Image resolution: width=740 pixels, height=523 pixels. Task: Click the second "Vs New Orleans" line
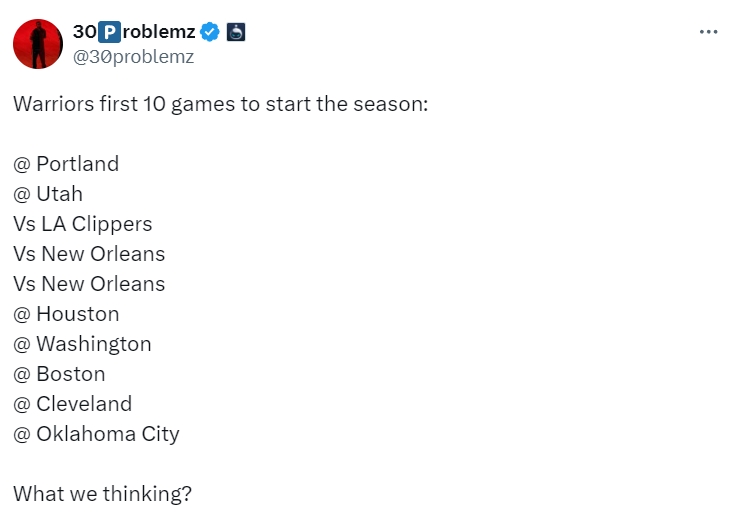[89, 284]
